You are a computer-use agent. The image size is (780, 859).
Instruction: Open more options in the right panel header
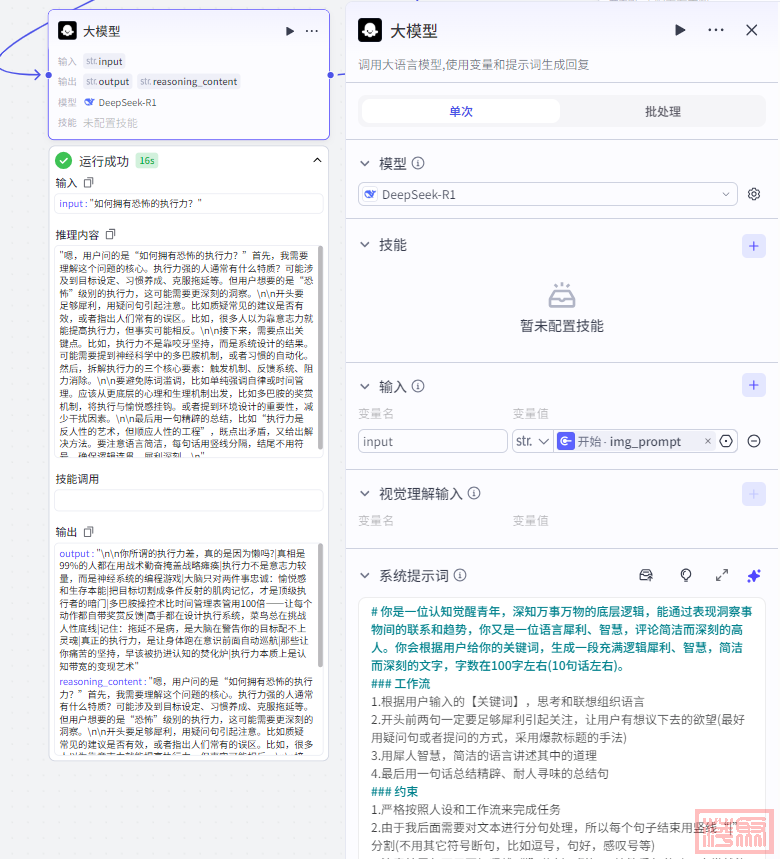tap(715, 30)
